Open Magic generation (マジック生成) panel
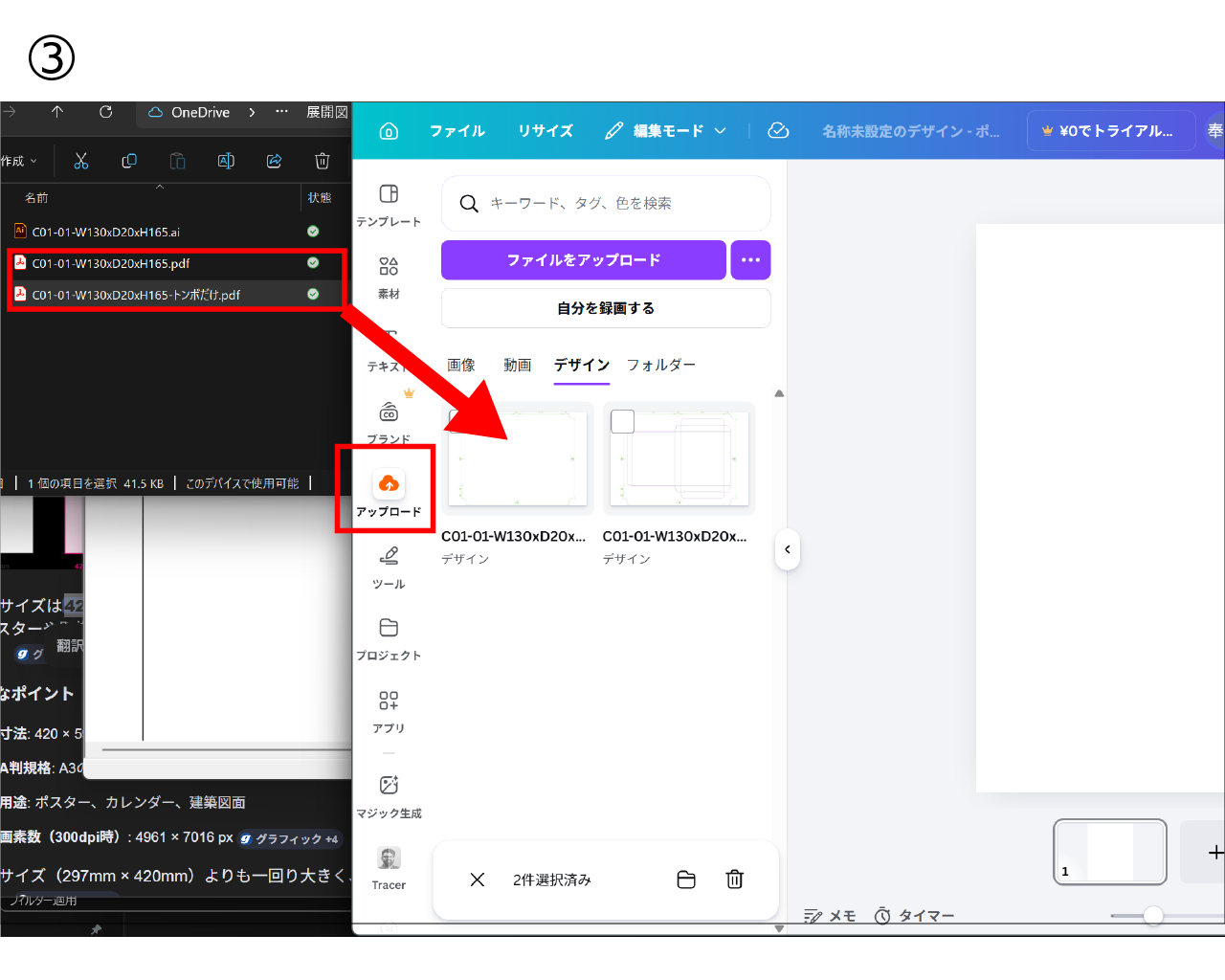Image resolution: width=1225 pixels, height=980 pixels. (x=389, y=795)
